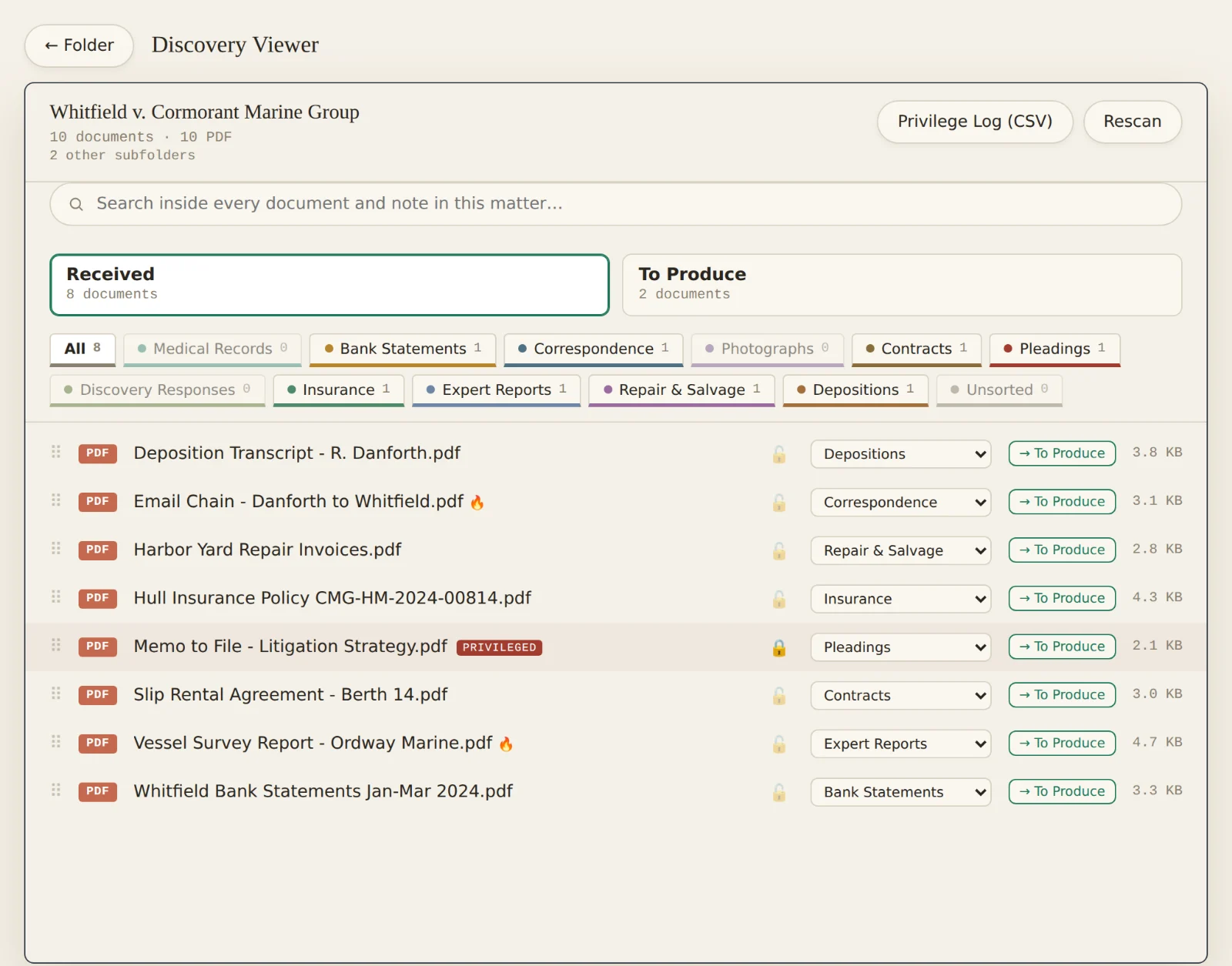Click the drag handle of Whitfield Bank Statements row
Screen dimensions: 1232x966
pyautogui.click(x=56, y=791)
